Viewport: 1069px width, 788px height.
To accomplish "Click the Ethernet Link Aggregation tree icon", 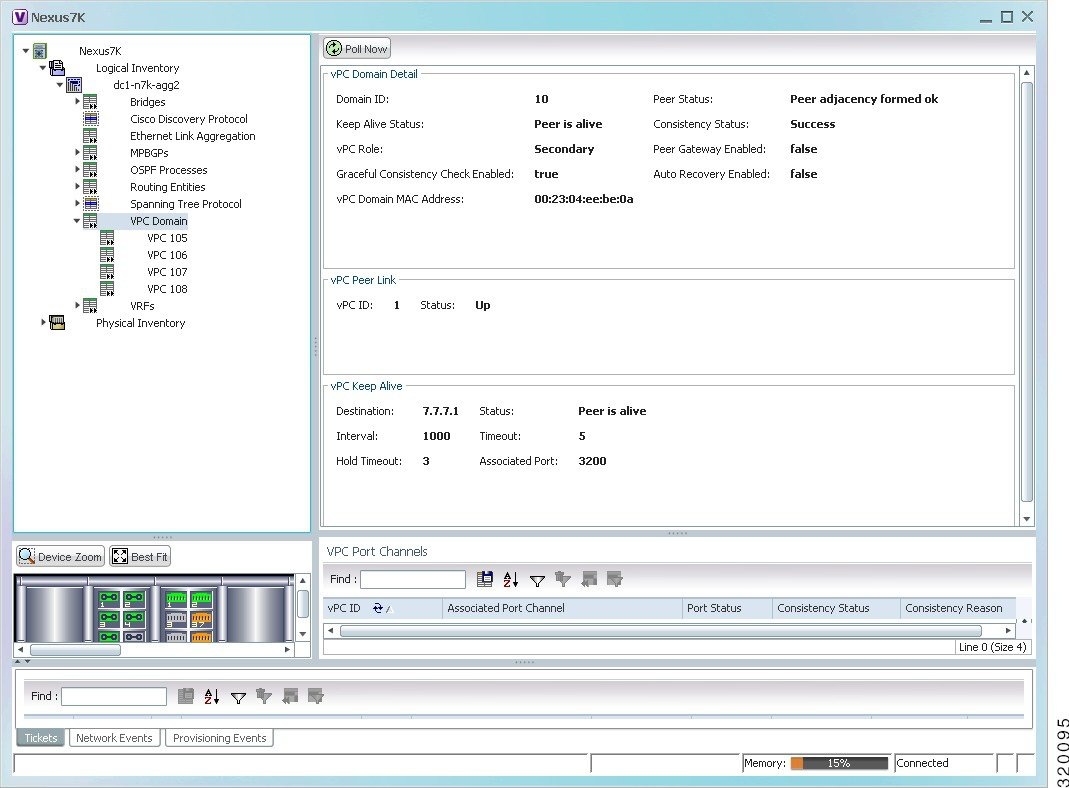I will [x=91, y=136].
